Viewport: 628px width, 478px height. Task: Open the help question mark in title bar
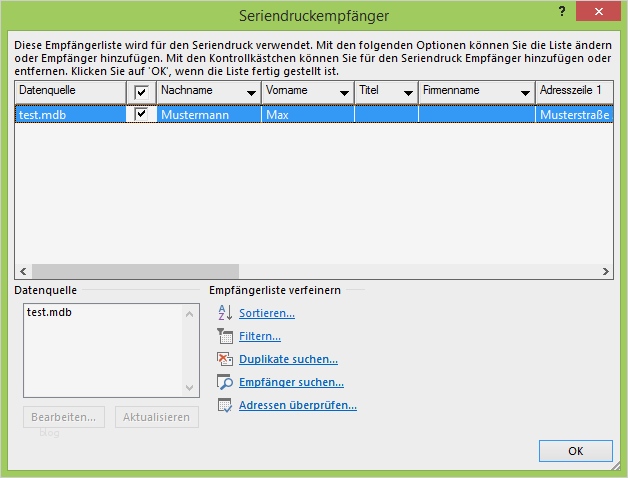pos(562,11)
